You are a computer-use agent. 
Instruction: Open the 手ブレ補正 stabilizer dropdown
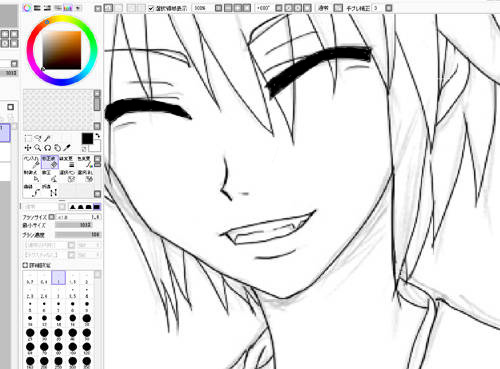[388, 8]
